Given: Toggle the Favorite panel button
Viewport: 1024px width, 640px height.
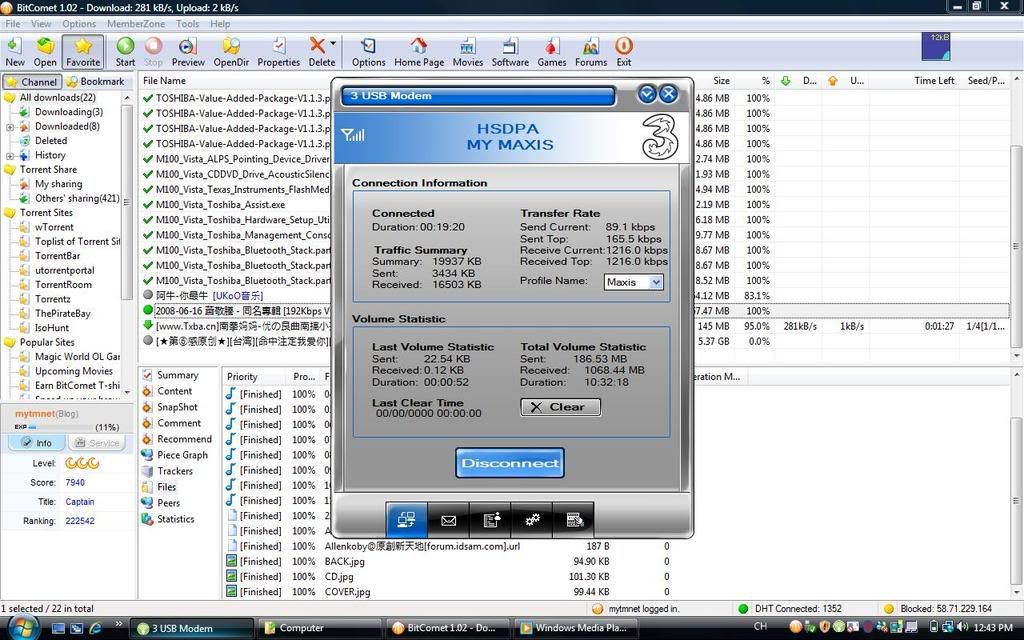Looking at the screenshot, I should (83, 51).
